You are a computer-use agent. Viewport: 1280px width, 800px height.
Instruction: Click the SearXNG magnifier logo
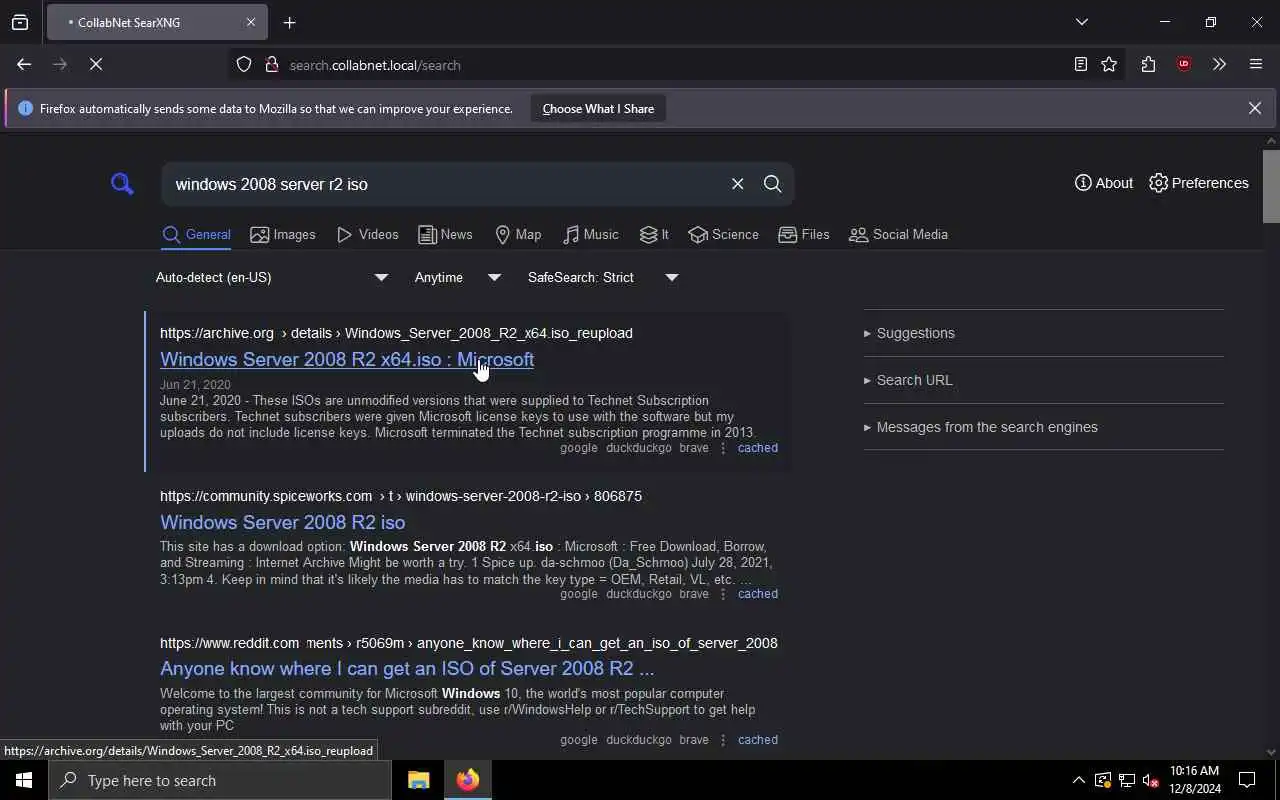[122, 184]
